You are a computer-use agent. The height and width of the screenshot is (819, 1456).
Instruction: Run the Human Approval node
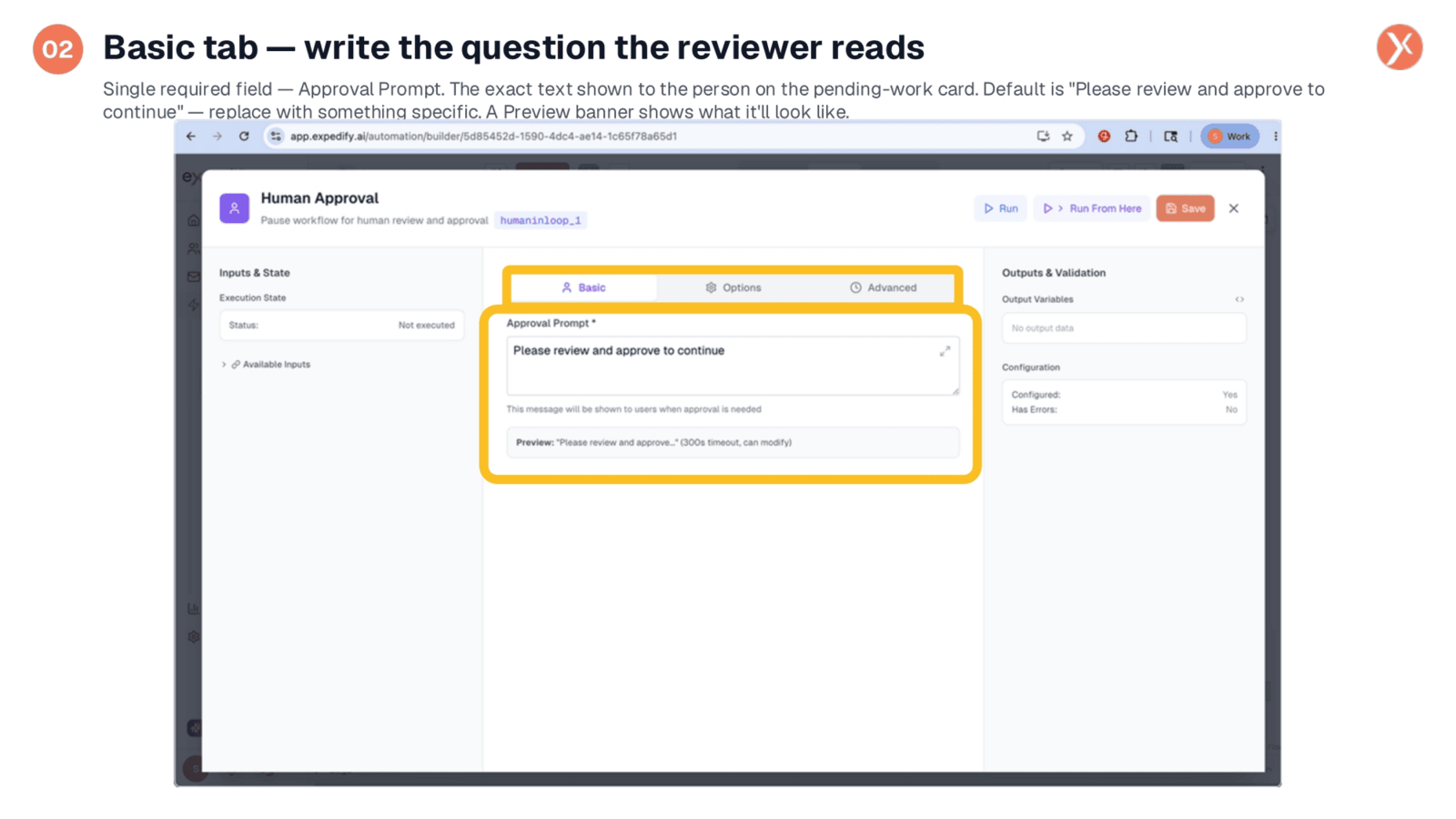point(1001,208)
